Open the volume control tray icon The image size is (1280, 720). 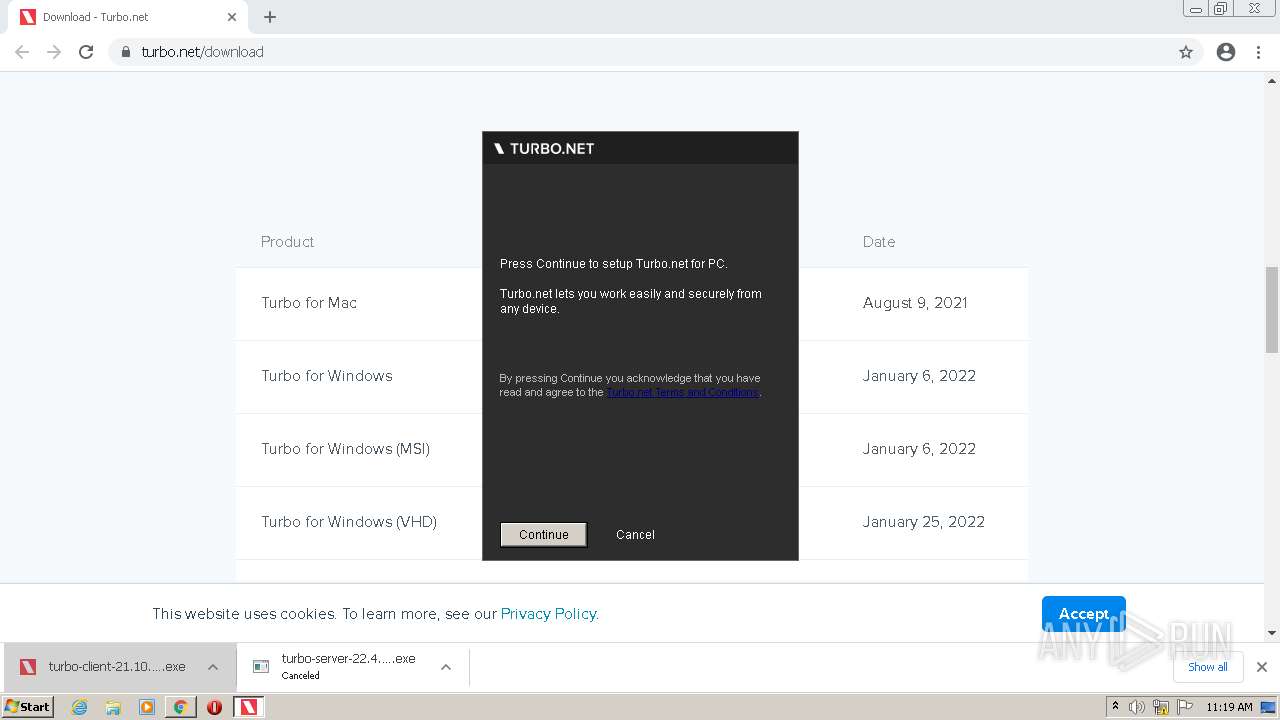[x=1137, y=707]
